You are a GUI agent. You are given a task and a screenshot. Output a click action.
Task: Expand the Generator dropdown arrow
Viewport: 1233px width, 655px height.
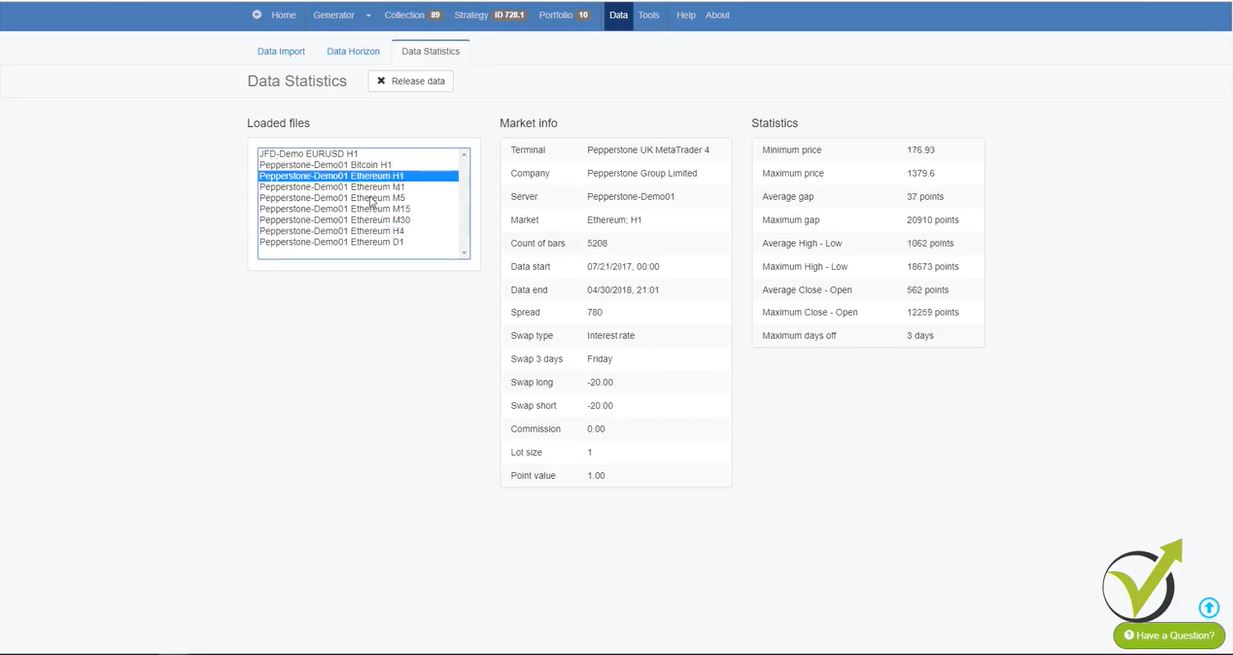[x=368, y=16]
